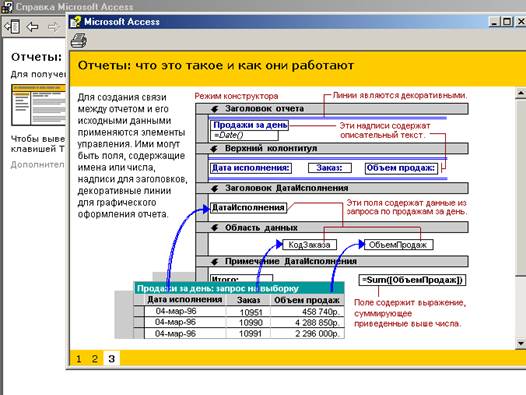Image resolution: width=526 pixels, height=395 pixels.
Task: Click the Объем продаж column header in query
Action: 307,300
